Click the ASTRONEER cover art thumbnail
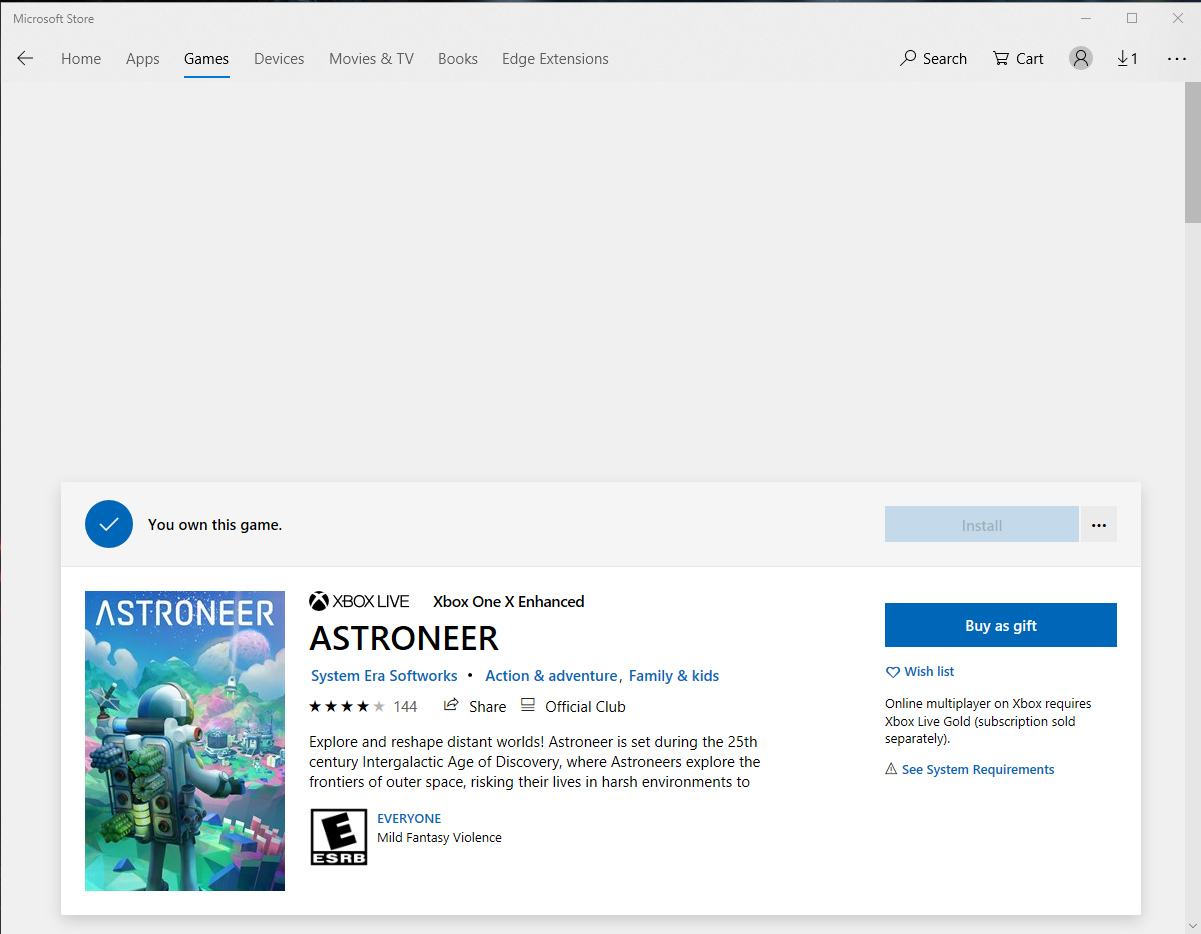The height and width of the screenshot is (934, 1201). pyautogui.click(x=185, y=741)
